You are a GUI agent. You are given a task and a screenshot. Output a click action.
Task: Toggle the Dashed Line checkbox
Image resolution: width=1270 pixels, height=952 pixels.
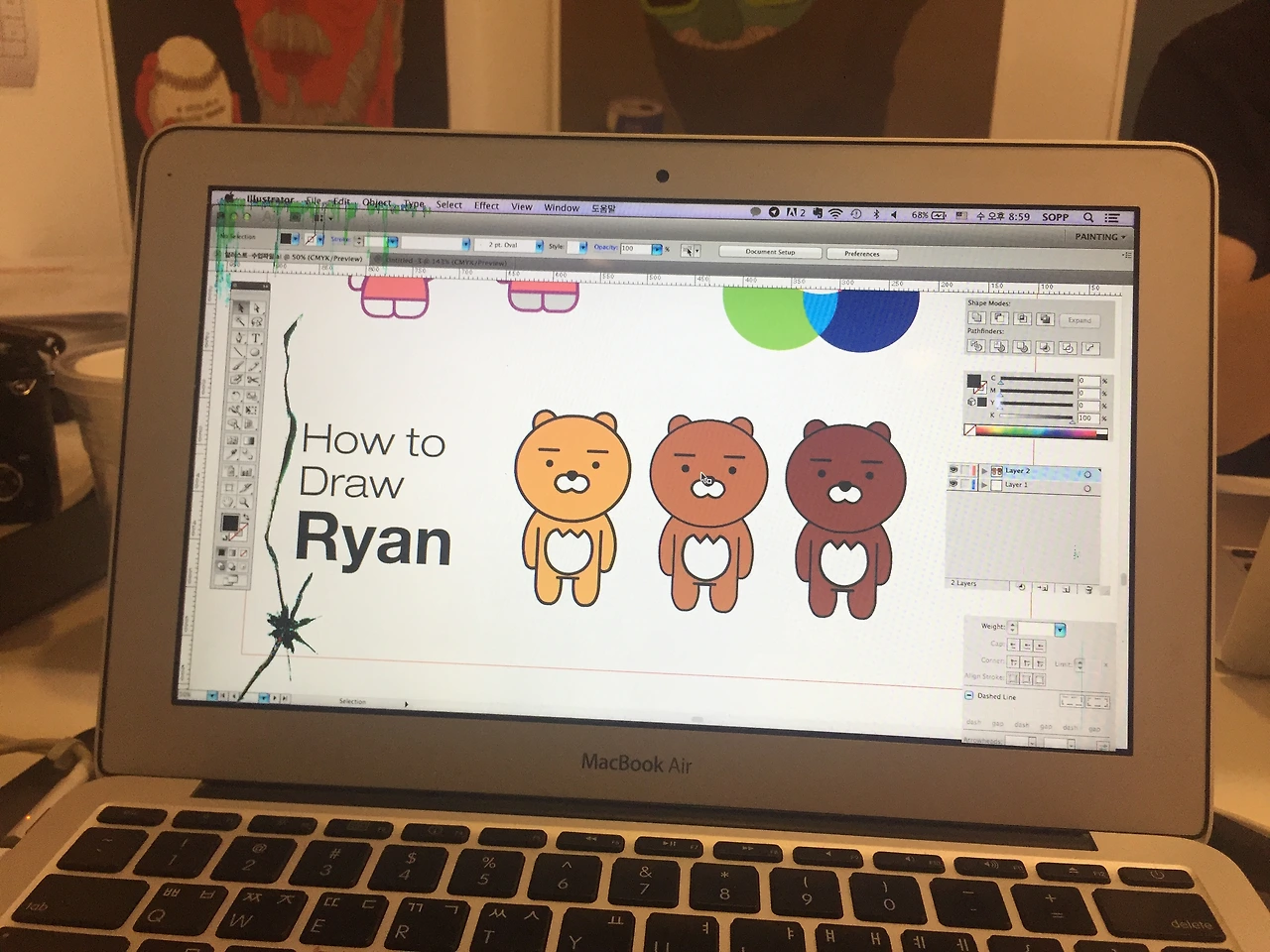coord(969,695)
